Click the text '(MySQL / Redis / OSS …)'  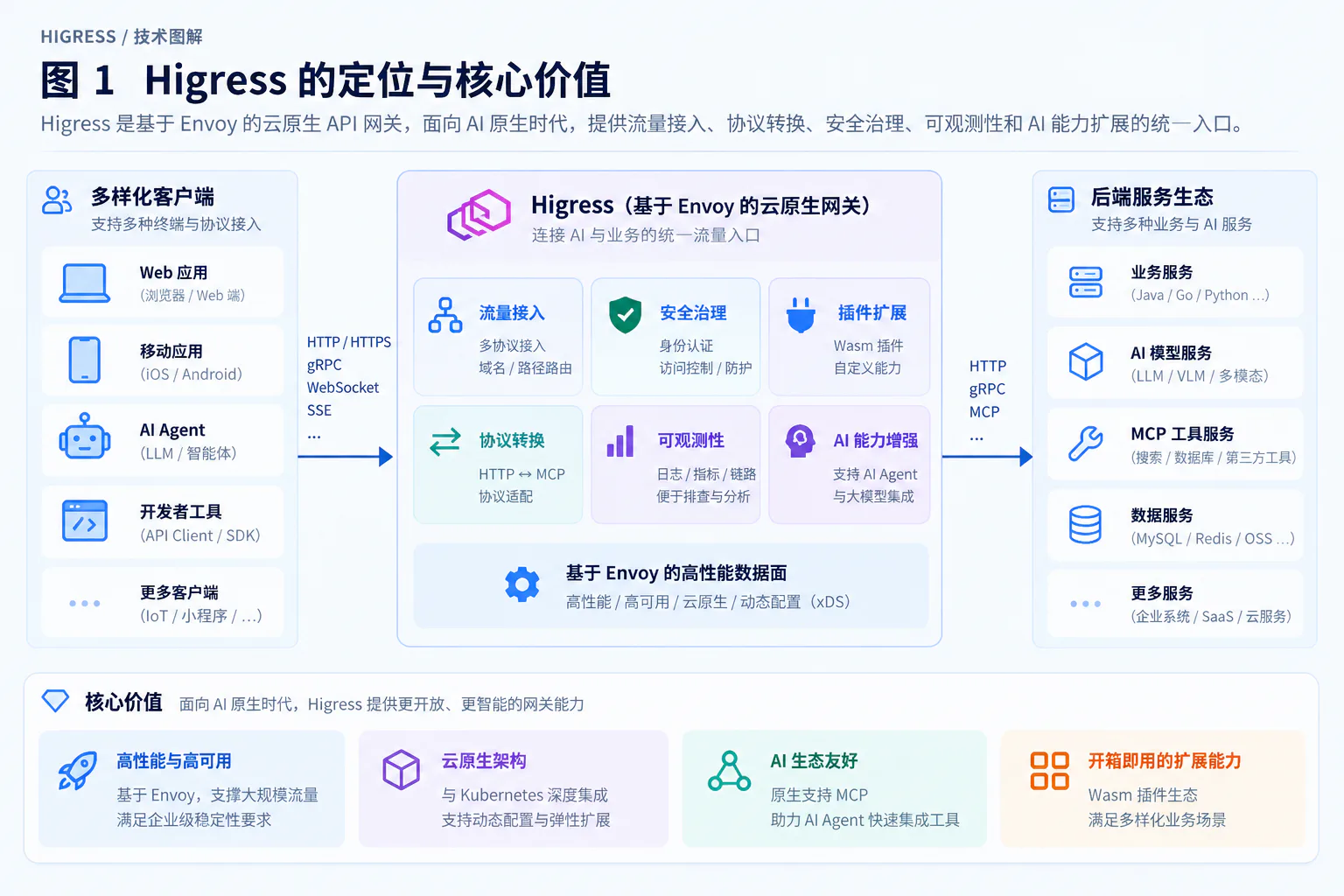pos(1213,539)
